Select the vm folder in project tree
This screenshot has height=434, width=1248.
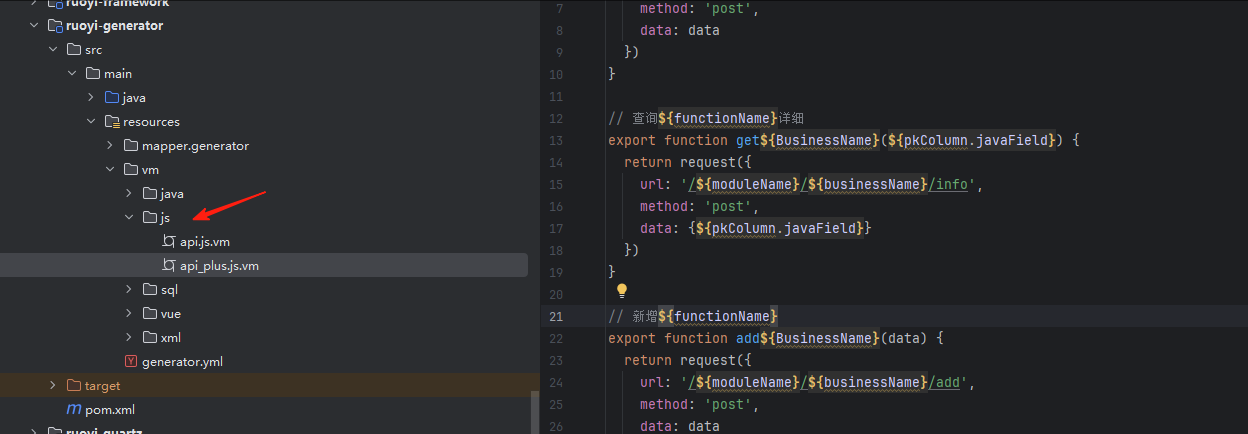pos(150,170)
